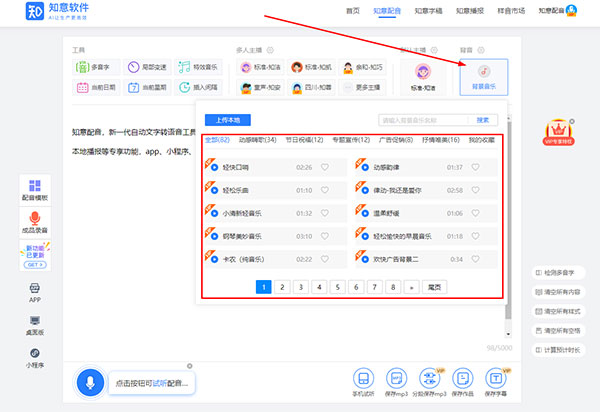Viewport: 600px width, 412px height.
Task: Click the 搜索 search button
Action: (482, 120)
